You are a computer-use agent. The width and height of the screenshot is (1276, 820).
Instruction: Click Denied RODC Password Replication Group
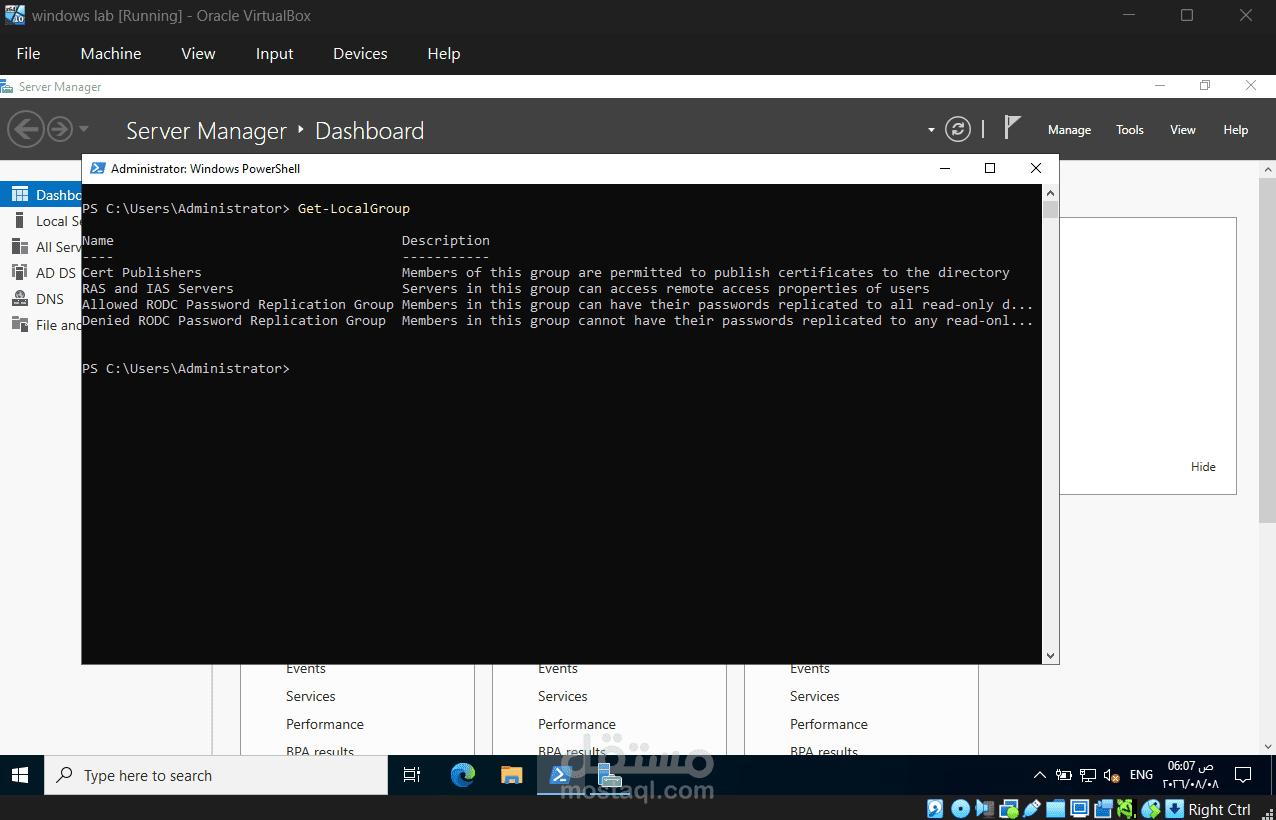pos(234,321)
